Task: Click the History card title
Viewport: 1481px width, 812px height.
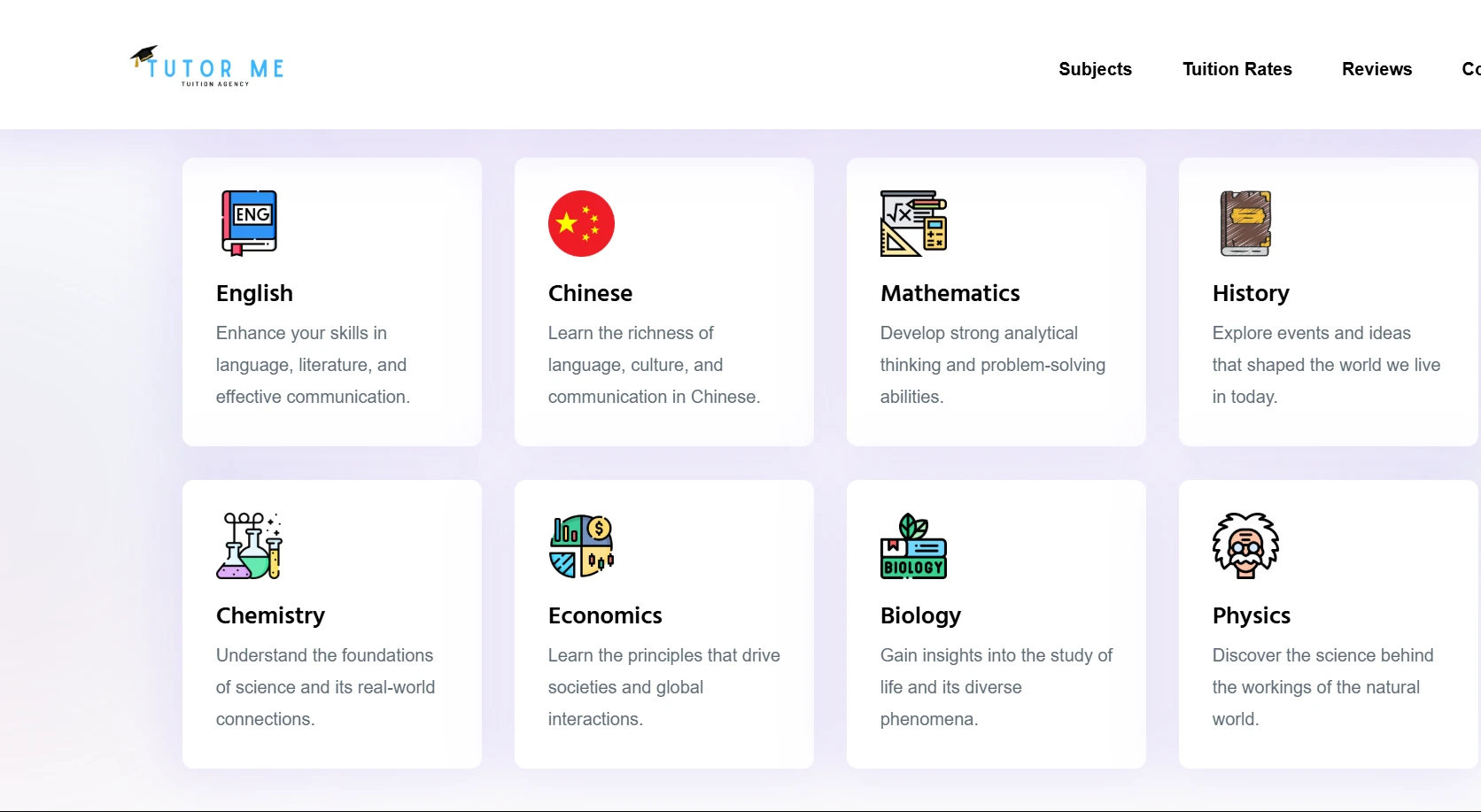Action: pyautogui.click(x=1250, y=293)
